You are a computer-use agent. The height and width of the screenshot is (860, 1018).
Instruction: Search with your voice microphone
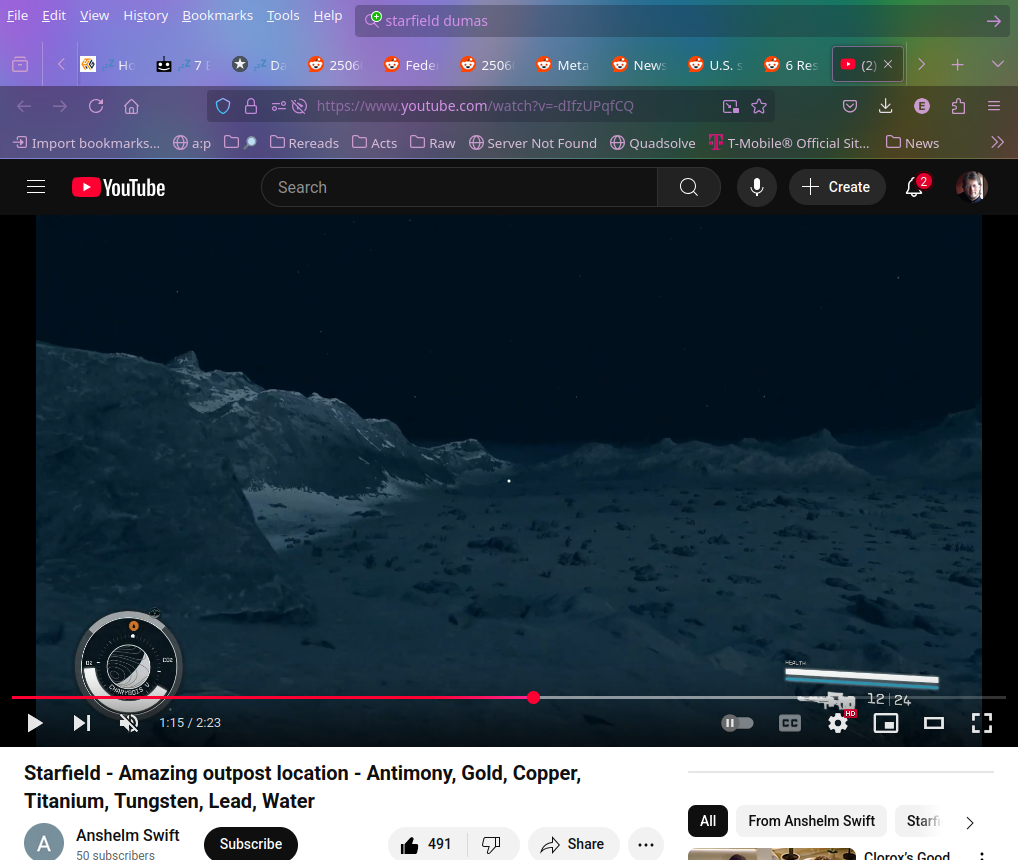pos(757,187)
